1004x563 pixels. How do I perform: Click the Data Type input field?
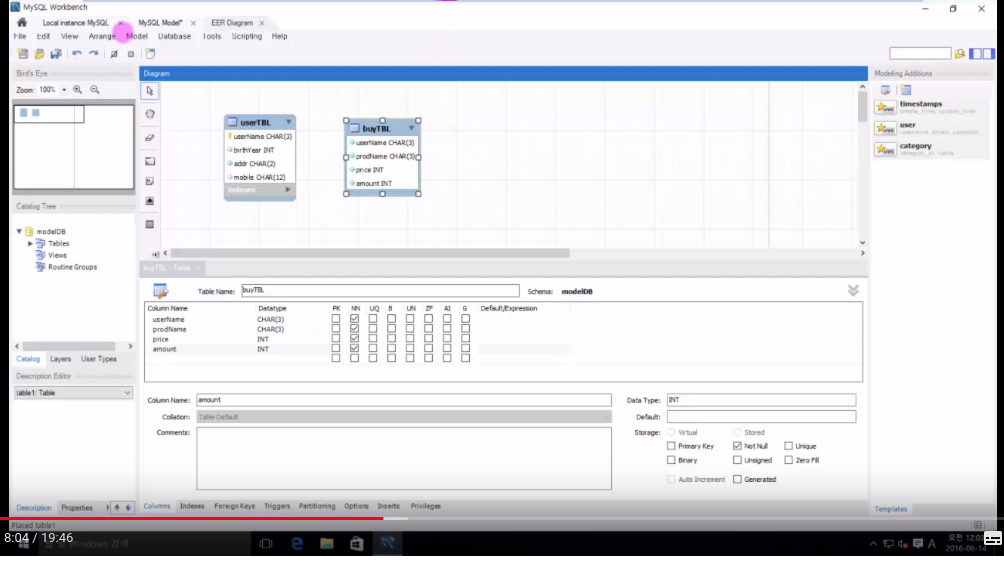point(761,400)
